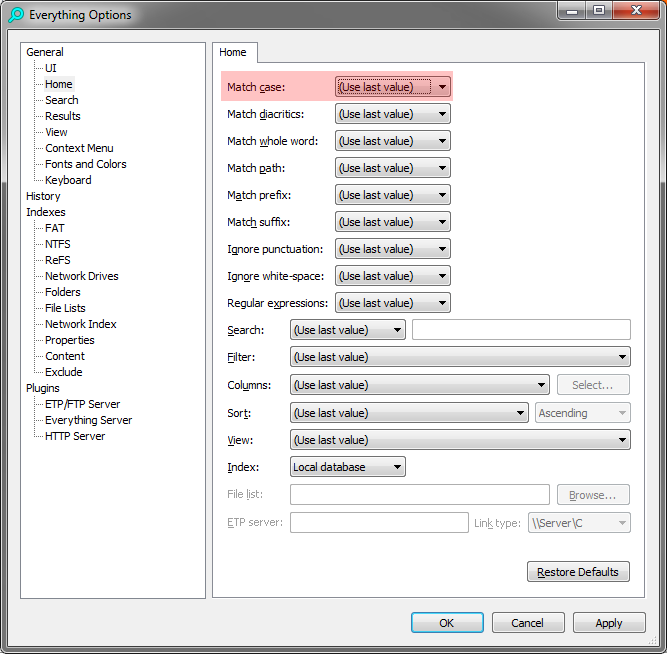This screenshot has height=654, width=667.
Task: Click the Search text input field
Action: click(x=521, y=330)
